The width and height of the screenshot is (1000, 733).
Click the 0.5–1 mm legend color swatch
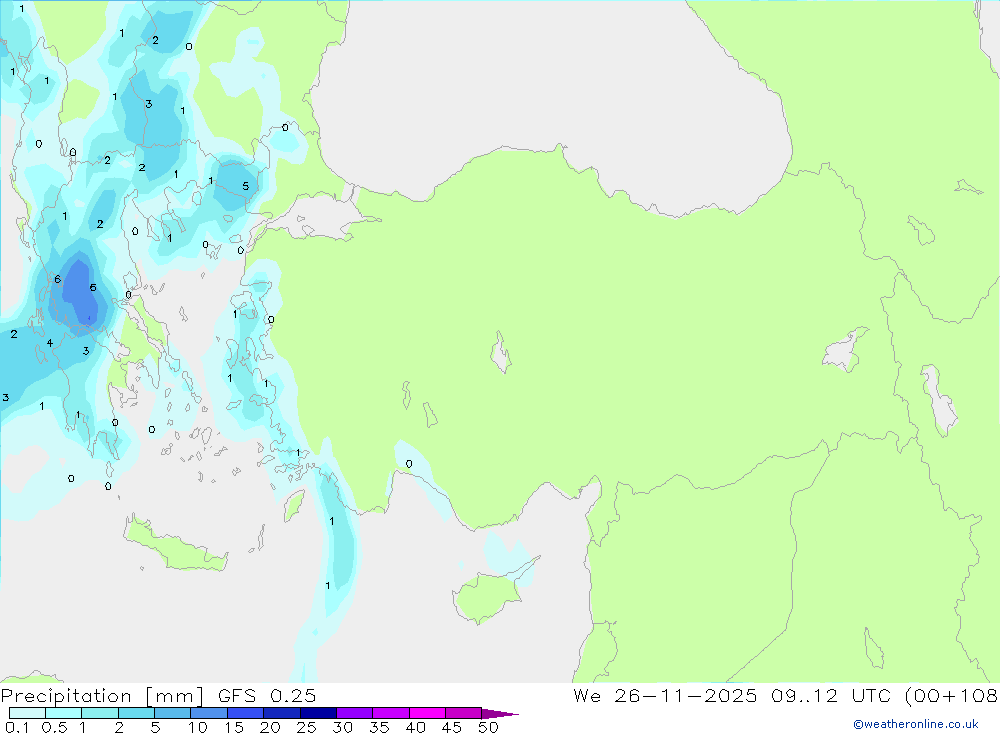64,713
